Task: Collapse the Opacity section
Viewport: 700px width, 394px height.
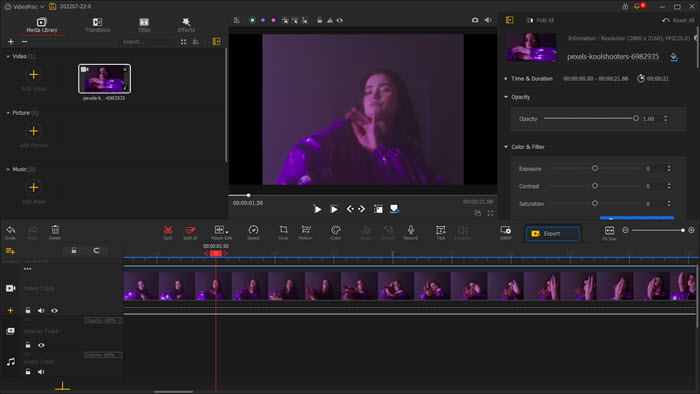Action: (506, 97)
